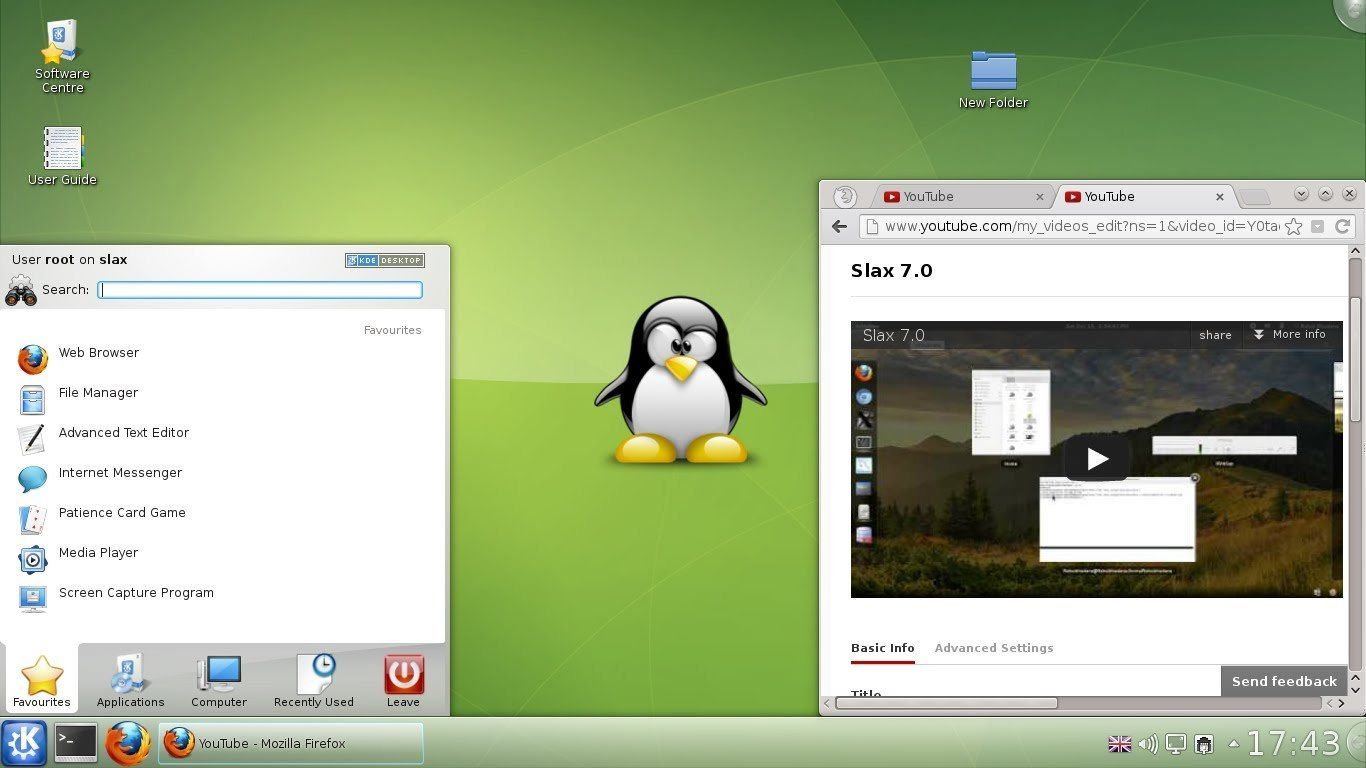Open the terminal from the taskbar

click(76, 743)
